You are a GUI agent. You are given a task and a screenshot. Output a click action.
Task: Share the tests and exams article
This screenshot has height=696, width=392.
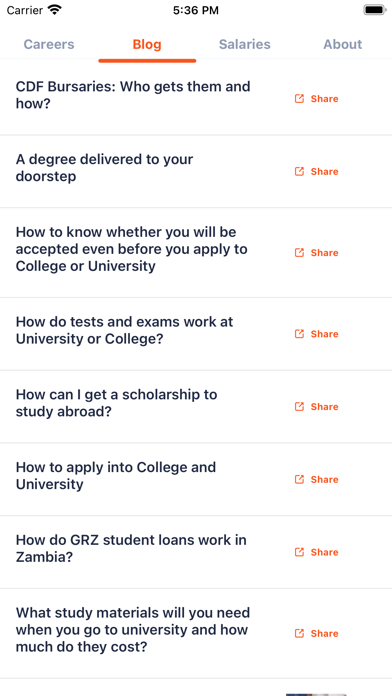(x=317, y=334)
